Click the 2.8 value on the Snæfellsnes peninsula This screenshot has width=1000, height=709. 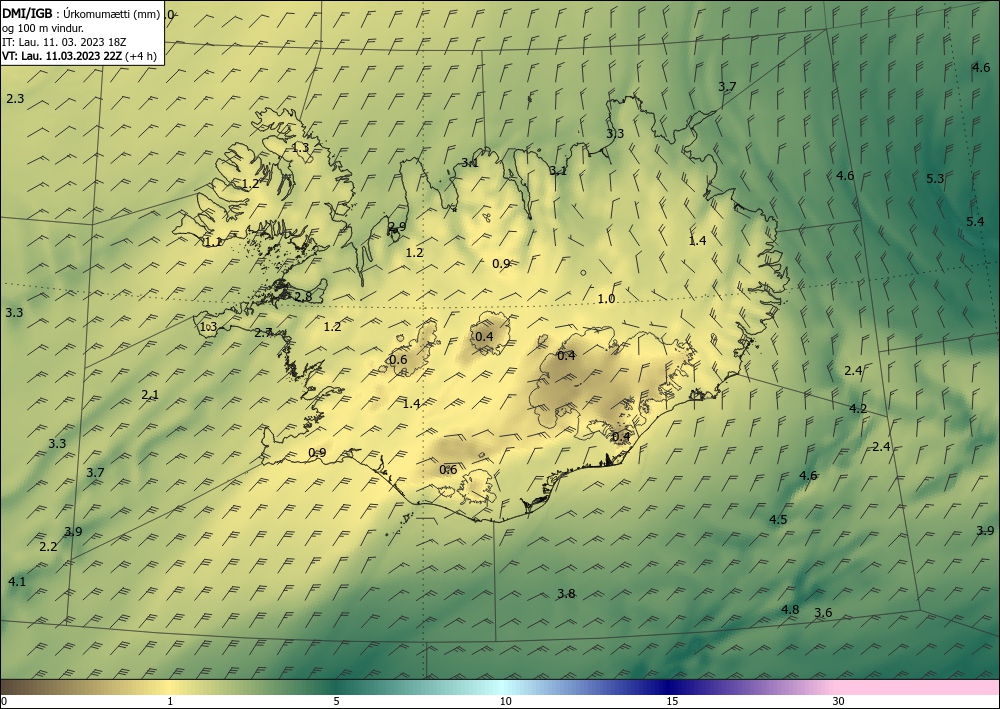tap(304, 296)
